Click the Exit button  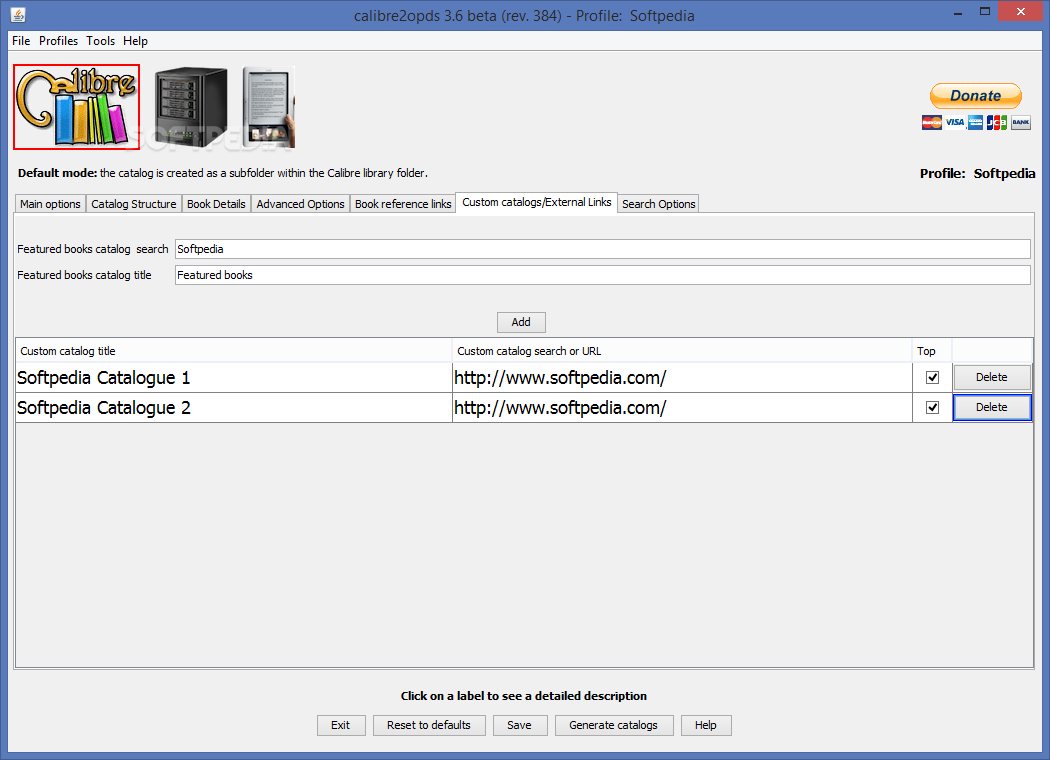(341, 725)
